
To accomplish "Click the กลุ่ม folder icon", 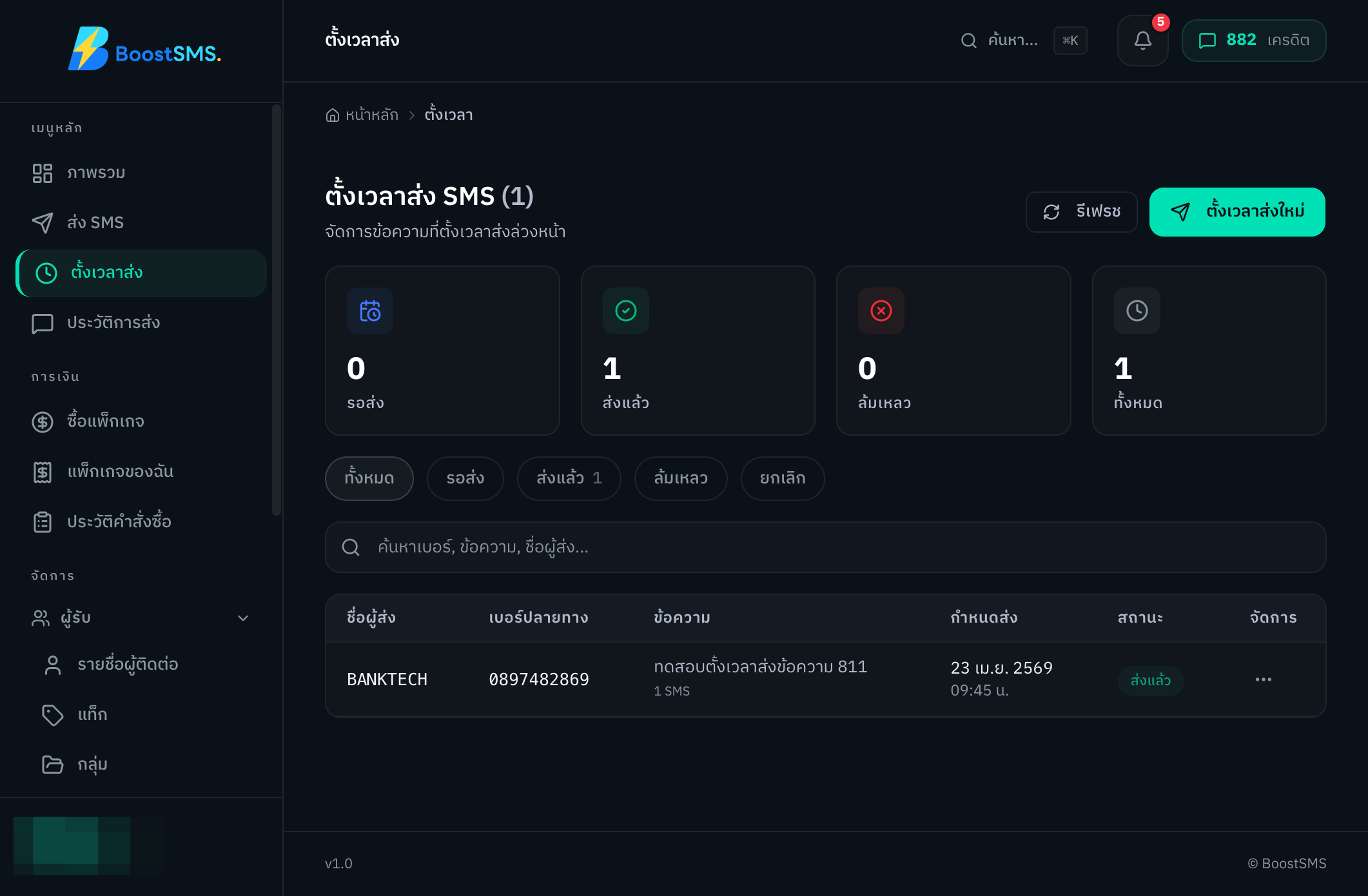I will (53, 765).
